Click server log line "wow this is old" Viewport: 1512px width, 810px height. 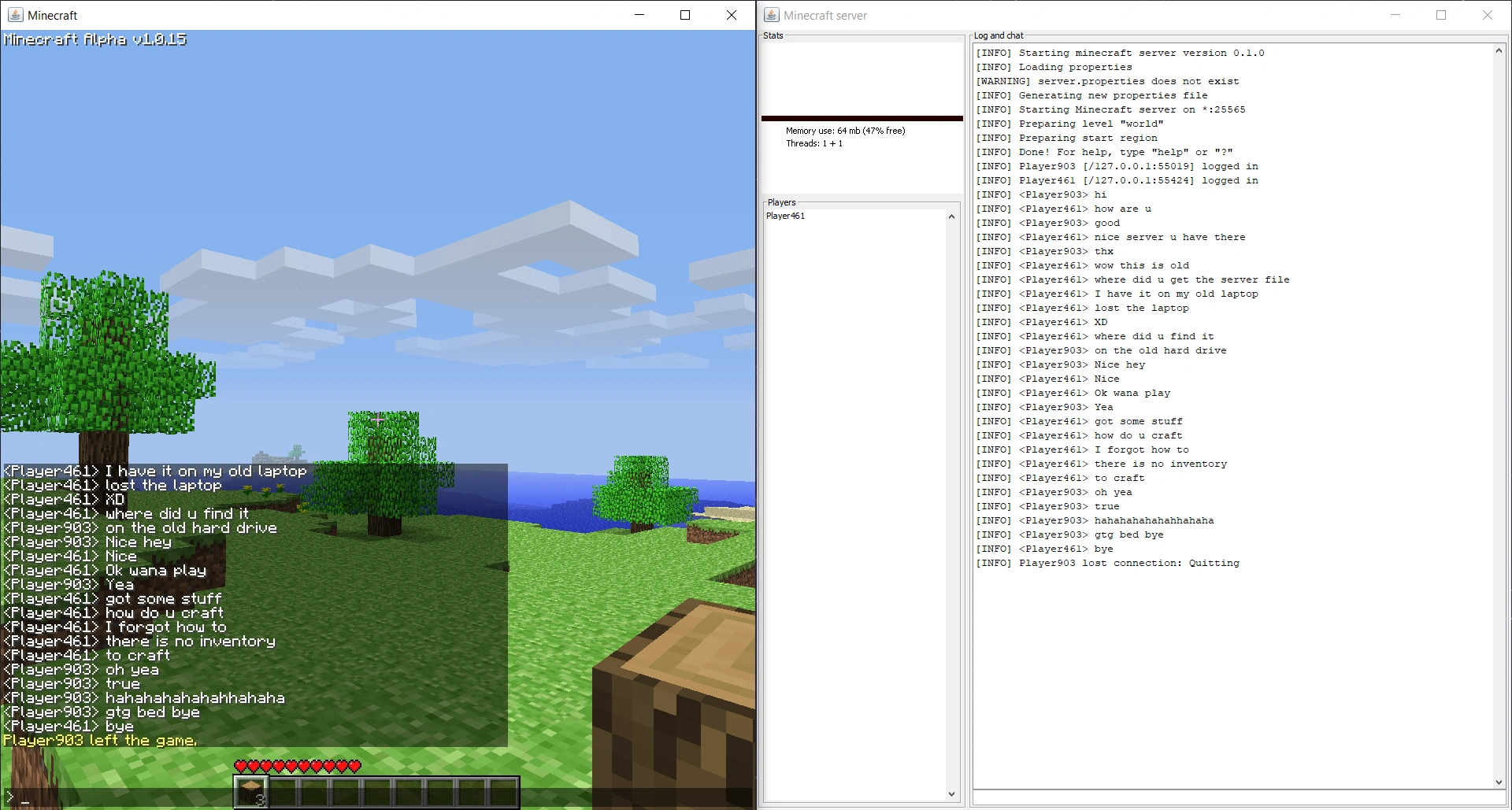pos(1083,265)
